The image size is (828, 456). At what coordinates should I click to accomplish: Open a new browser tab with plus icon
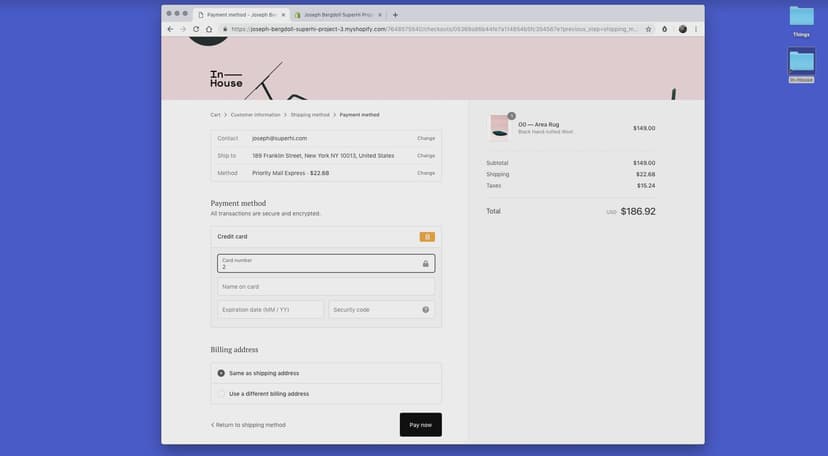pyautogui.click(x=395, y=15)
